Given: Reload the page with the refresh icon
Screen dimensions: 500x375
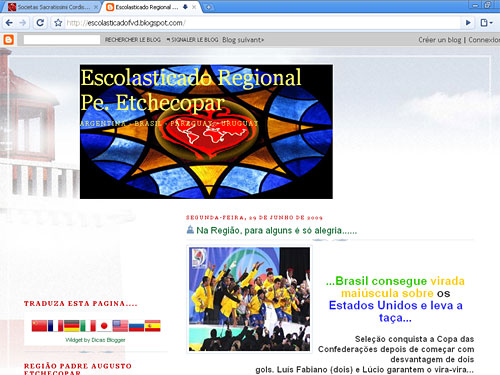Looking at the screenshot, I should (40, 23).
